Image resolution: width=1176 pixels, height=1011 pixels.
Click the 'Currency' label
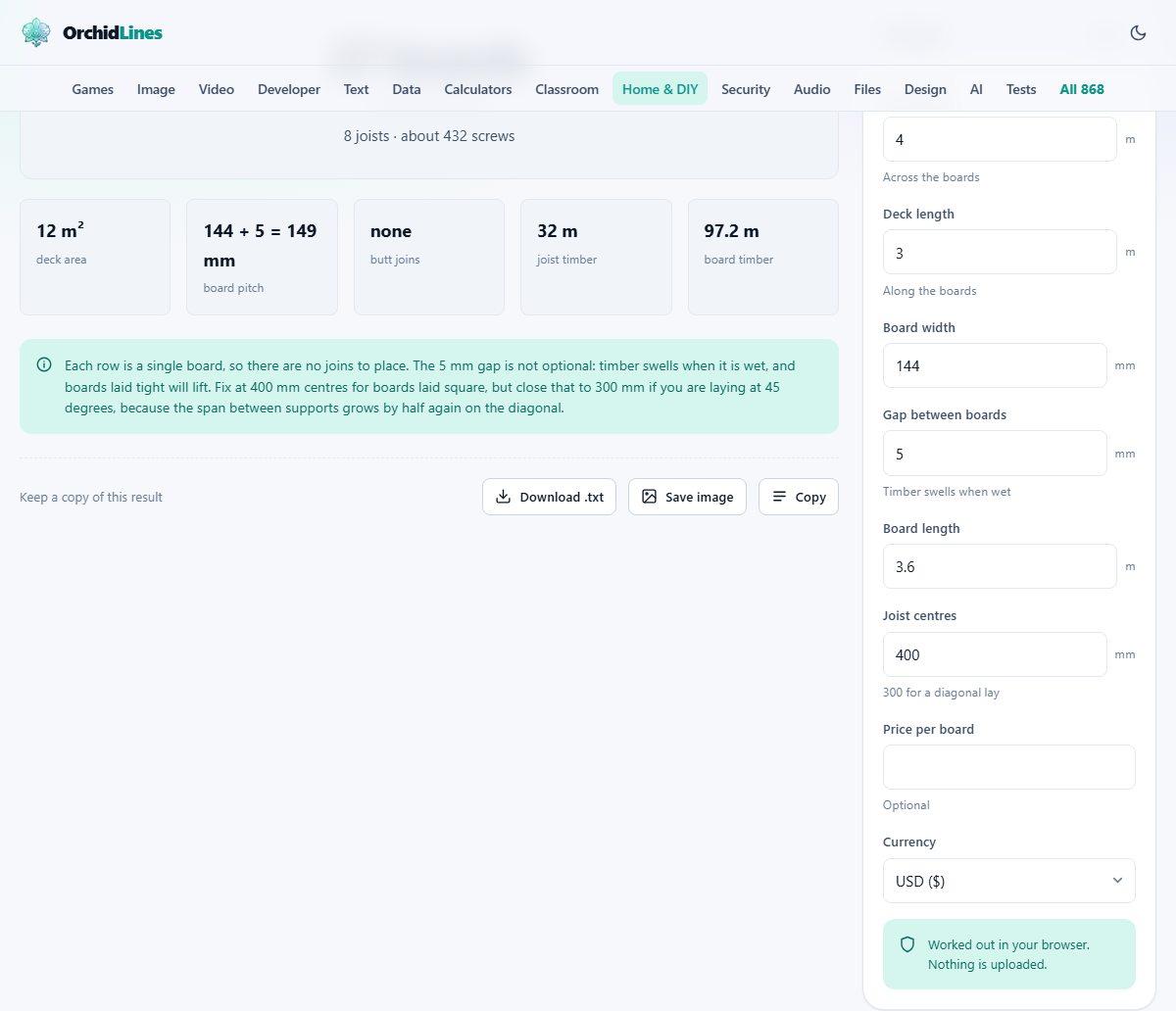(x=909, y=842)
